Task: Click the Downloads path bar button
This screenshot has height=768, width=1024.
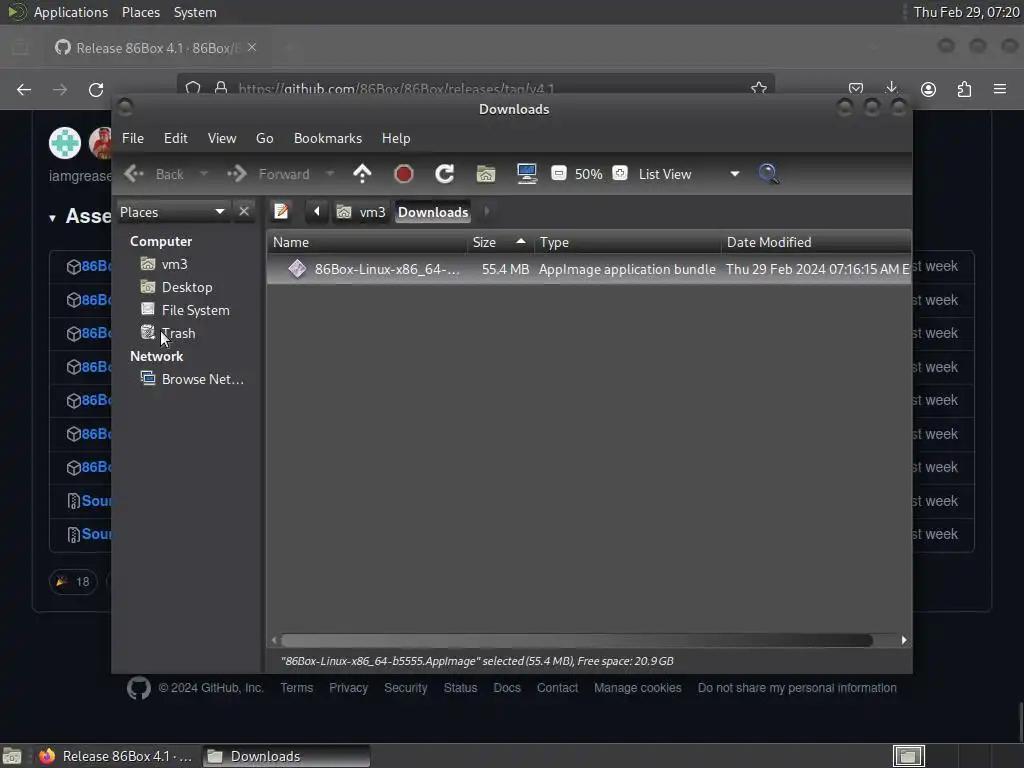Action: [x=433, y=212]
